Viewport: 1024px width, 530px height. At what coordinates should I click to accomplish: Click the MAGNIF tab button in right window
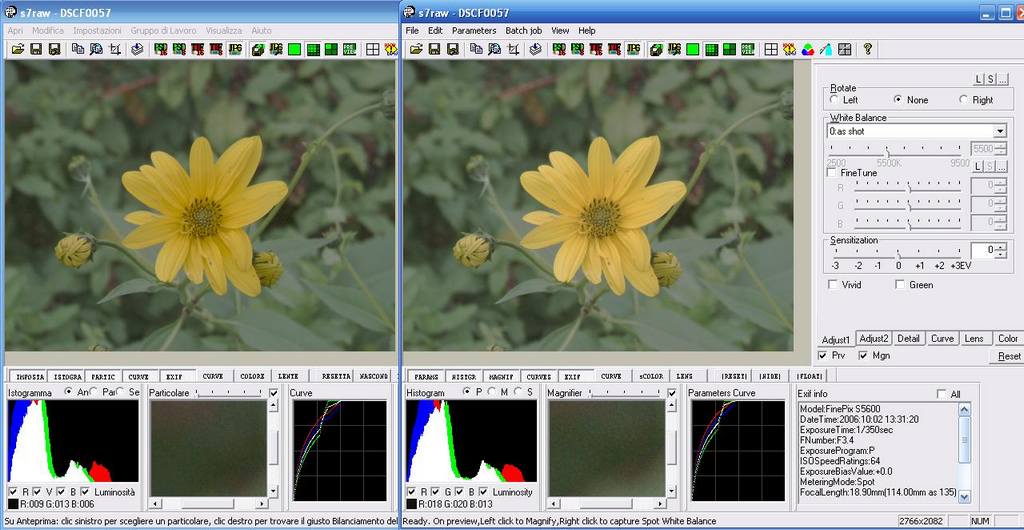(x=501, y=377)
